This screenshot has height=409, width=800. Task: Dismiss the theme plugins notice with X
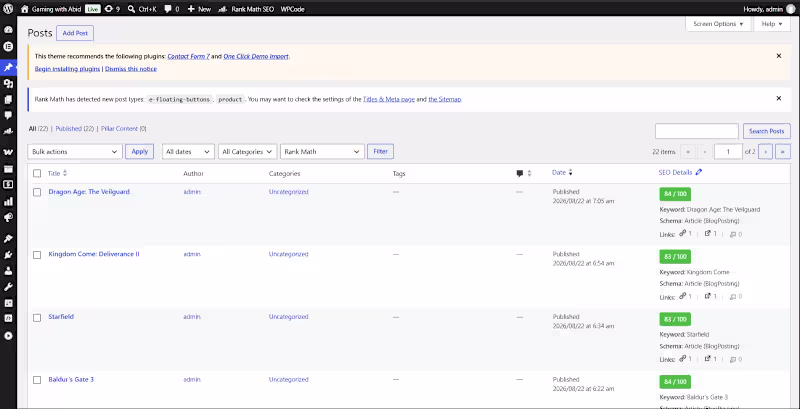pos(779,56)
